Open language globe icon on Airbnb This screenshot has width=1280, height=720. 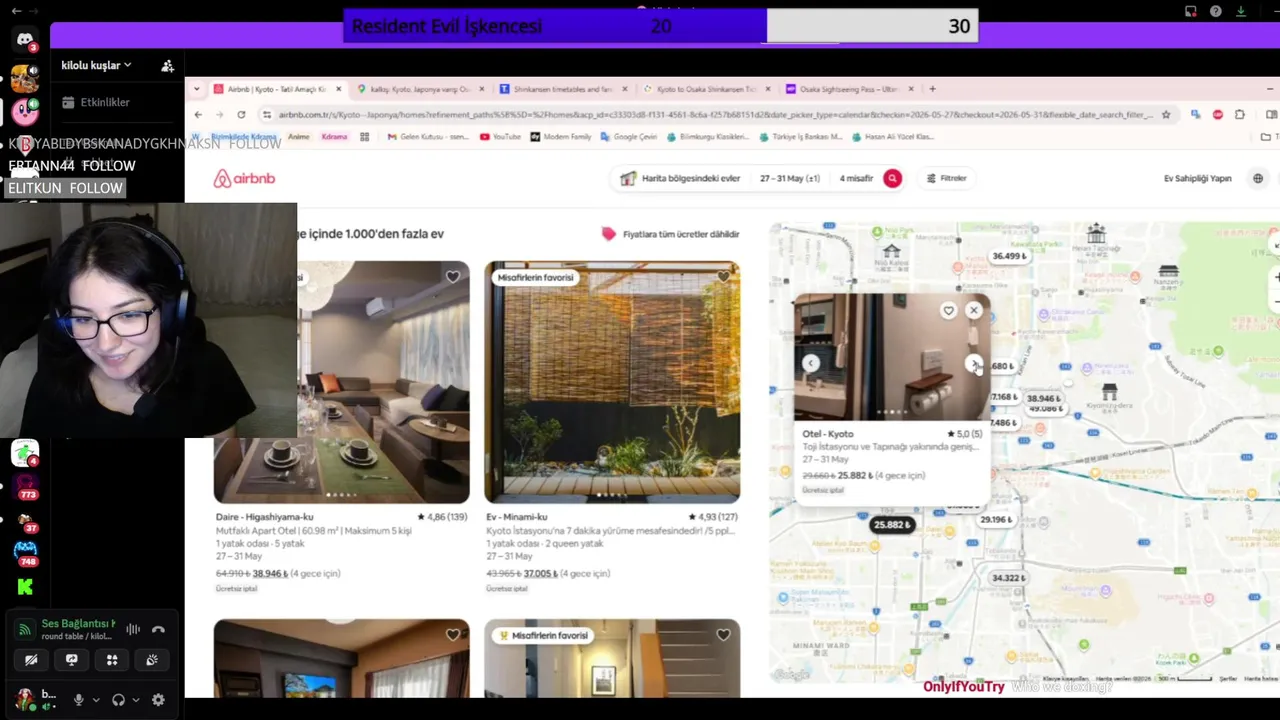[1258, 178]
